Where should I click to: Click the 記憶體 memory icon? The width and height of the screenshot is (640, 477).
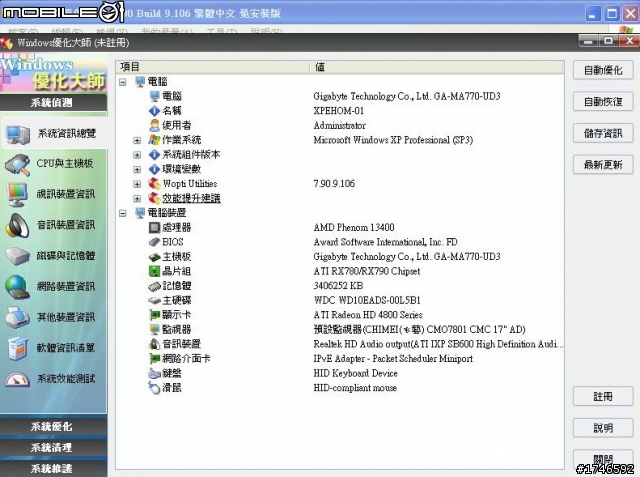[154, 286]
